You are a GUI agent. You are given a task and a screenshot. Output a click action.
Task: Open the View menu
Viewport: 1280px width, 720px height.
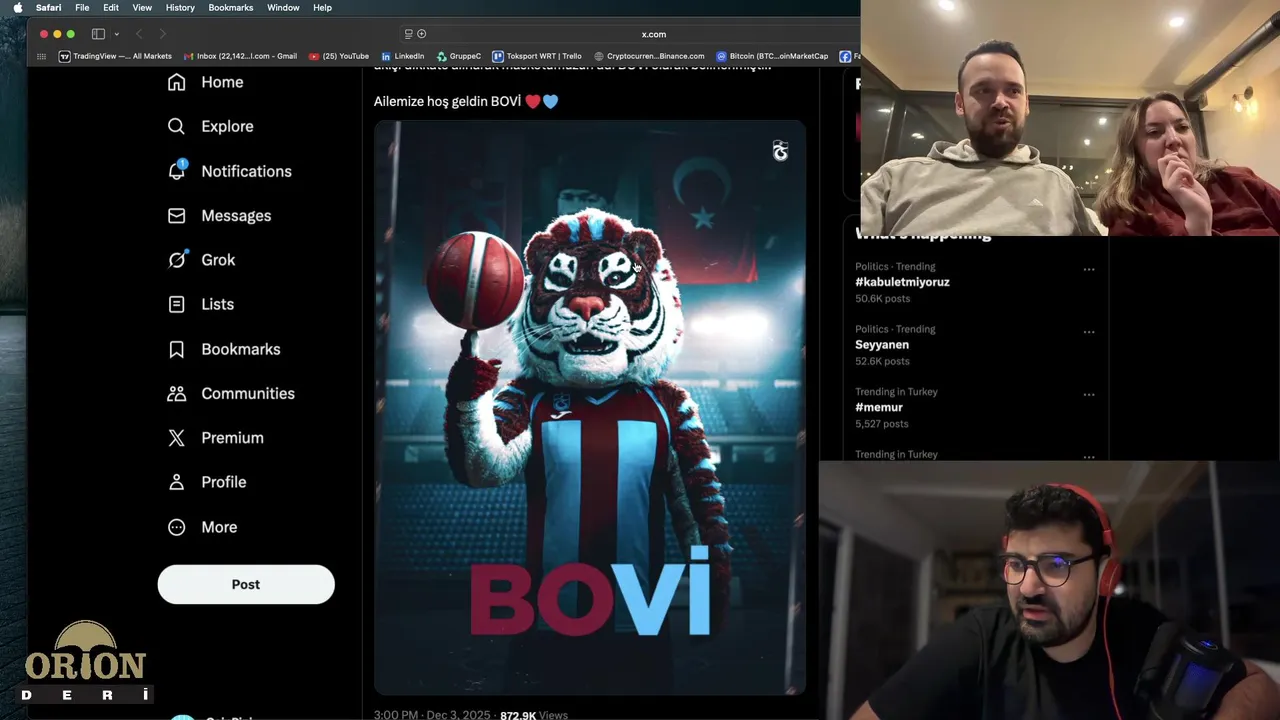(x=142, y=7)
